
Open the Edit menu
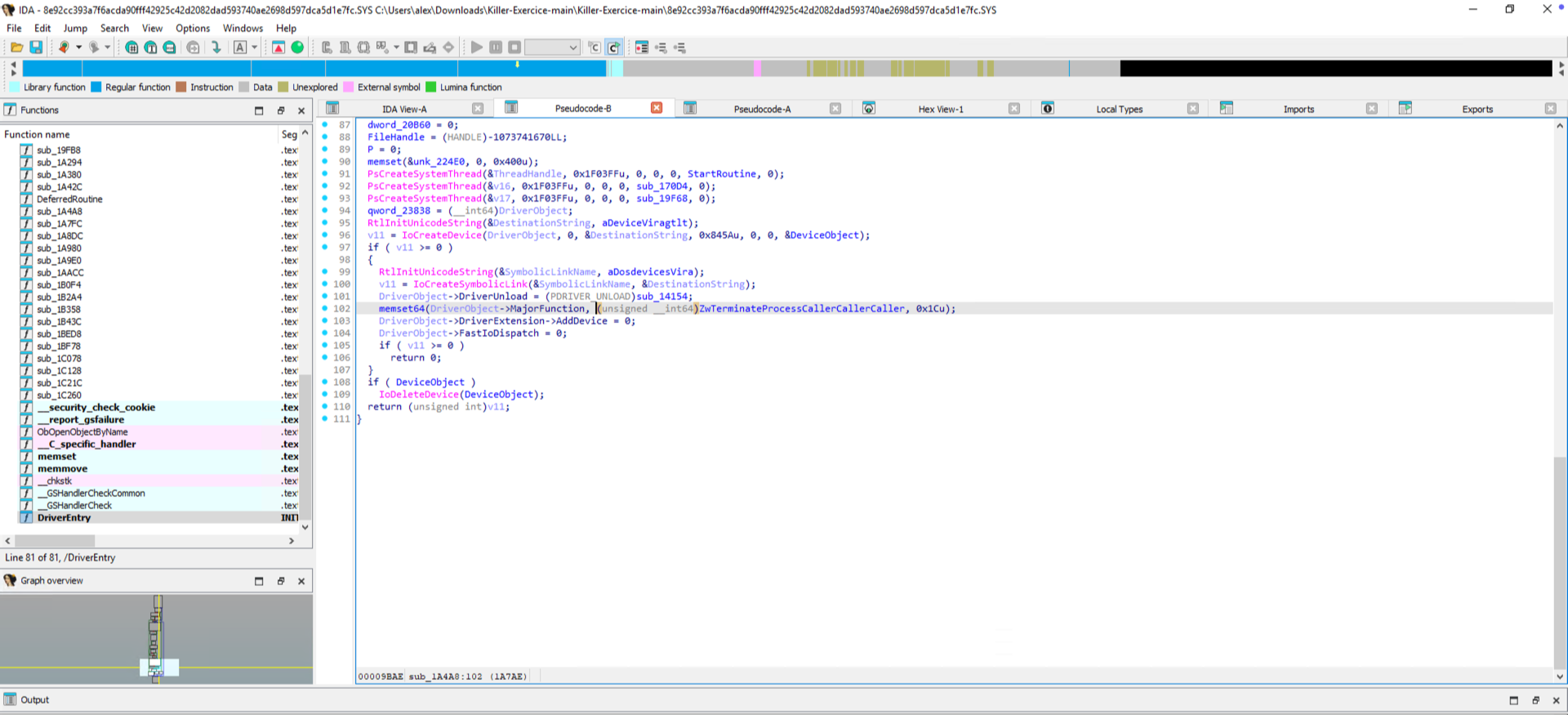(x=42, y=28)
